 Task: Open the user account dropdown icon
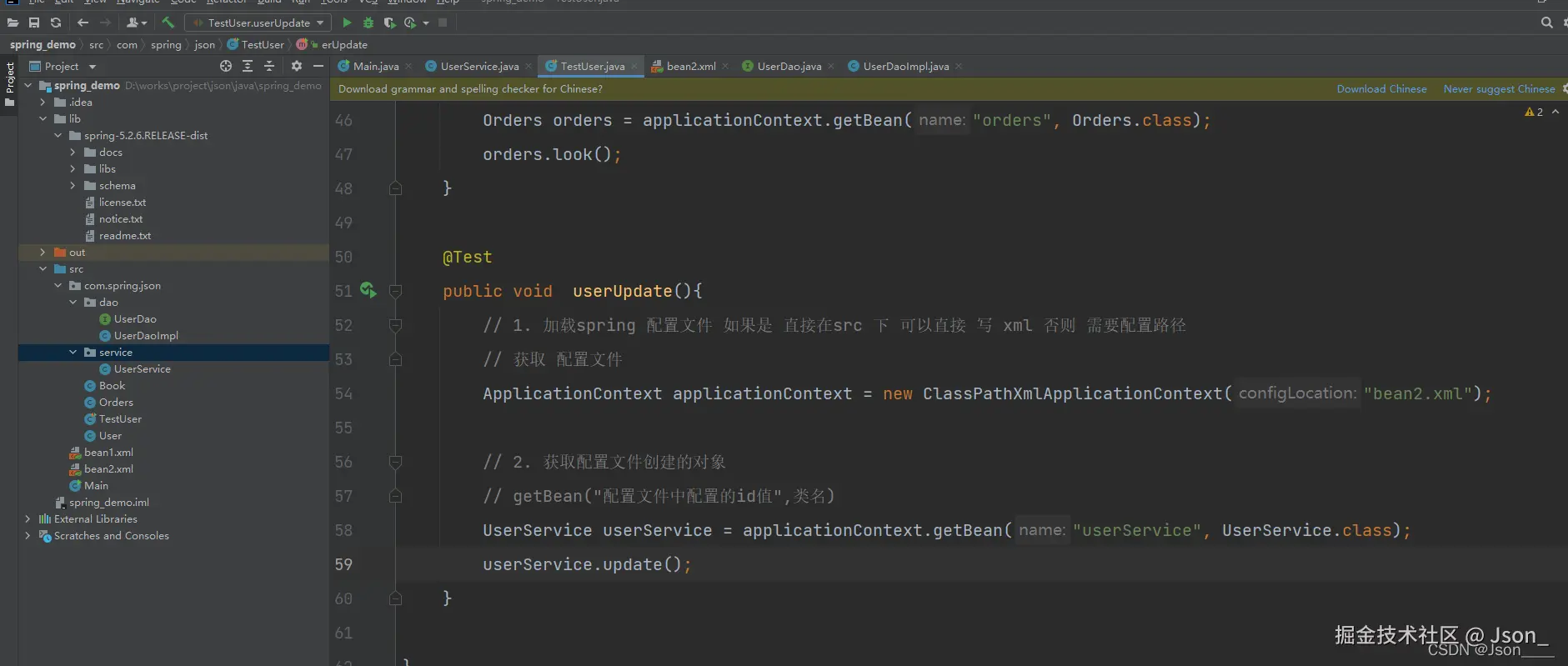[x=137, y=23]
